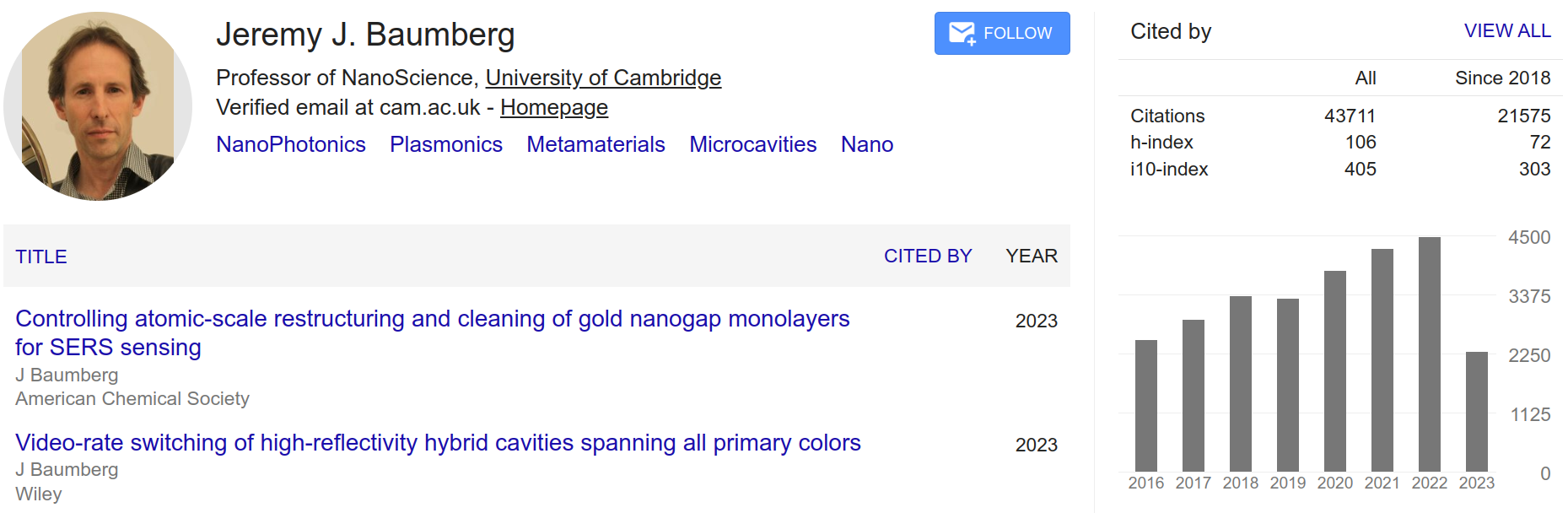Click the 2023 citations bar in chart
Viewport: 1568px width, 513px height.
tap(1476, 412)
